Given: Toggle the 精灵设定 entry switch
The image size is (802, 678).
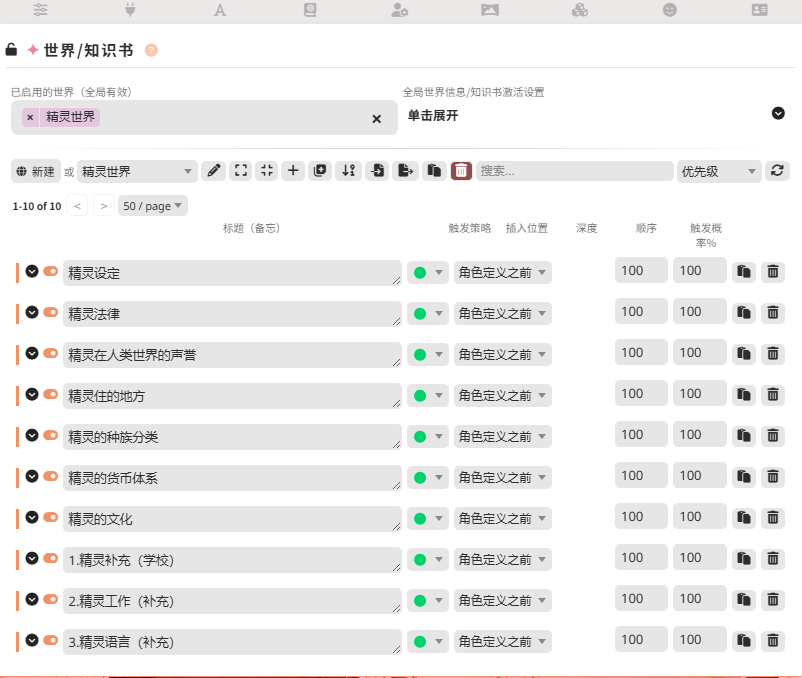Looking at the screenshot, I should click(x=50, y=271).
